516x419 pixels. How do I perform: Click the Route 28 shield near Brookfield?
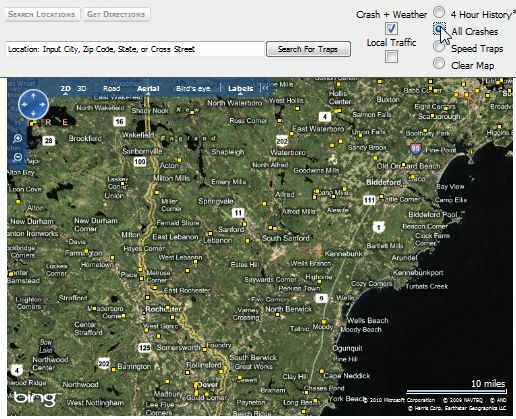(x=49, y=141)
